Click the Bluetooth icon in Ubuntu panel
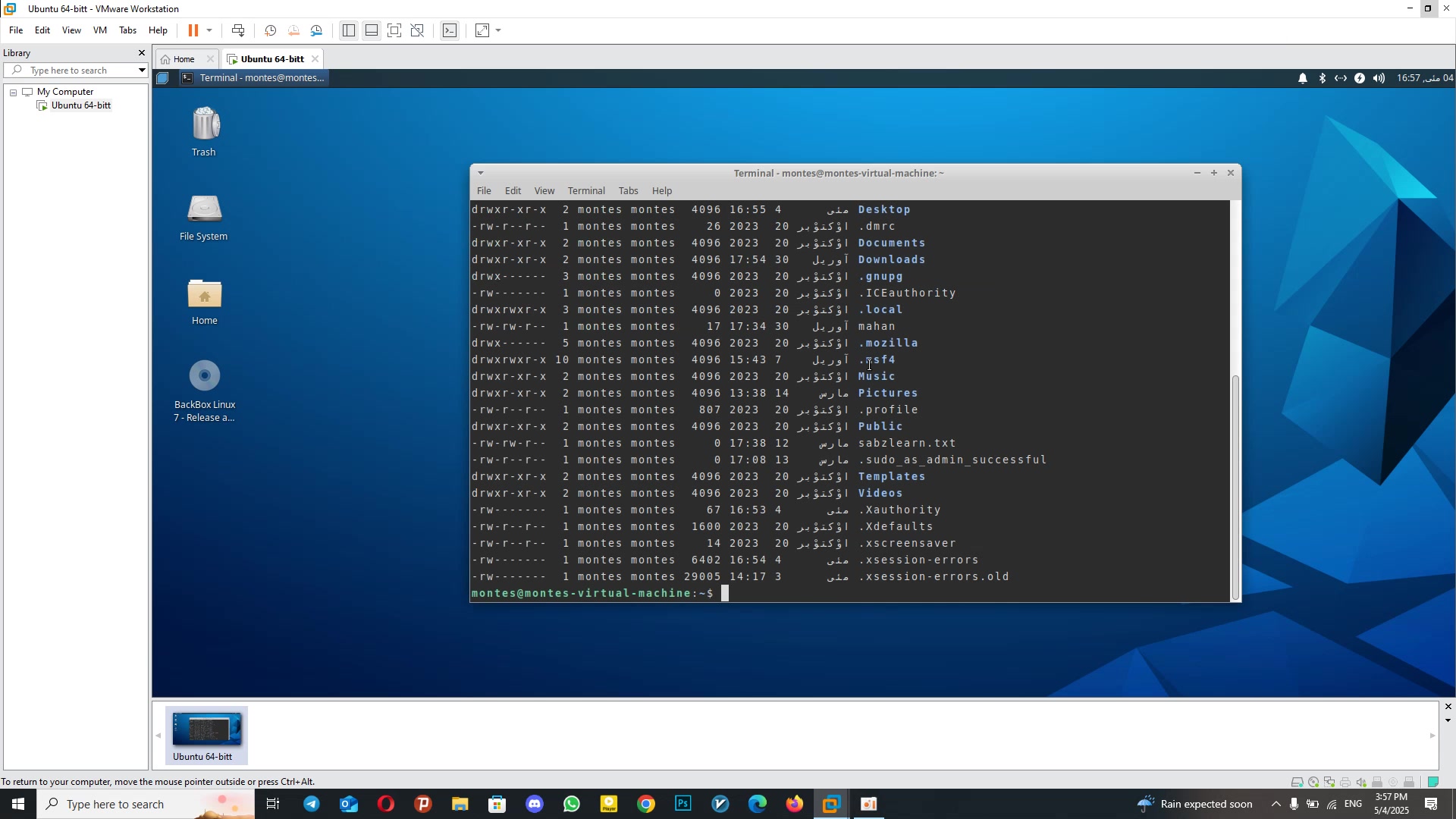Viewport: 1456px width, 819px height. click(1322, 78)
